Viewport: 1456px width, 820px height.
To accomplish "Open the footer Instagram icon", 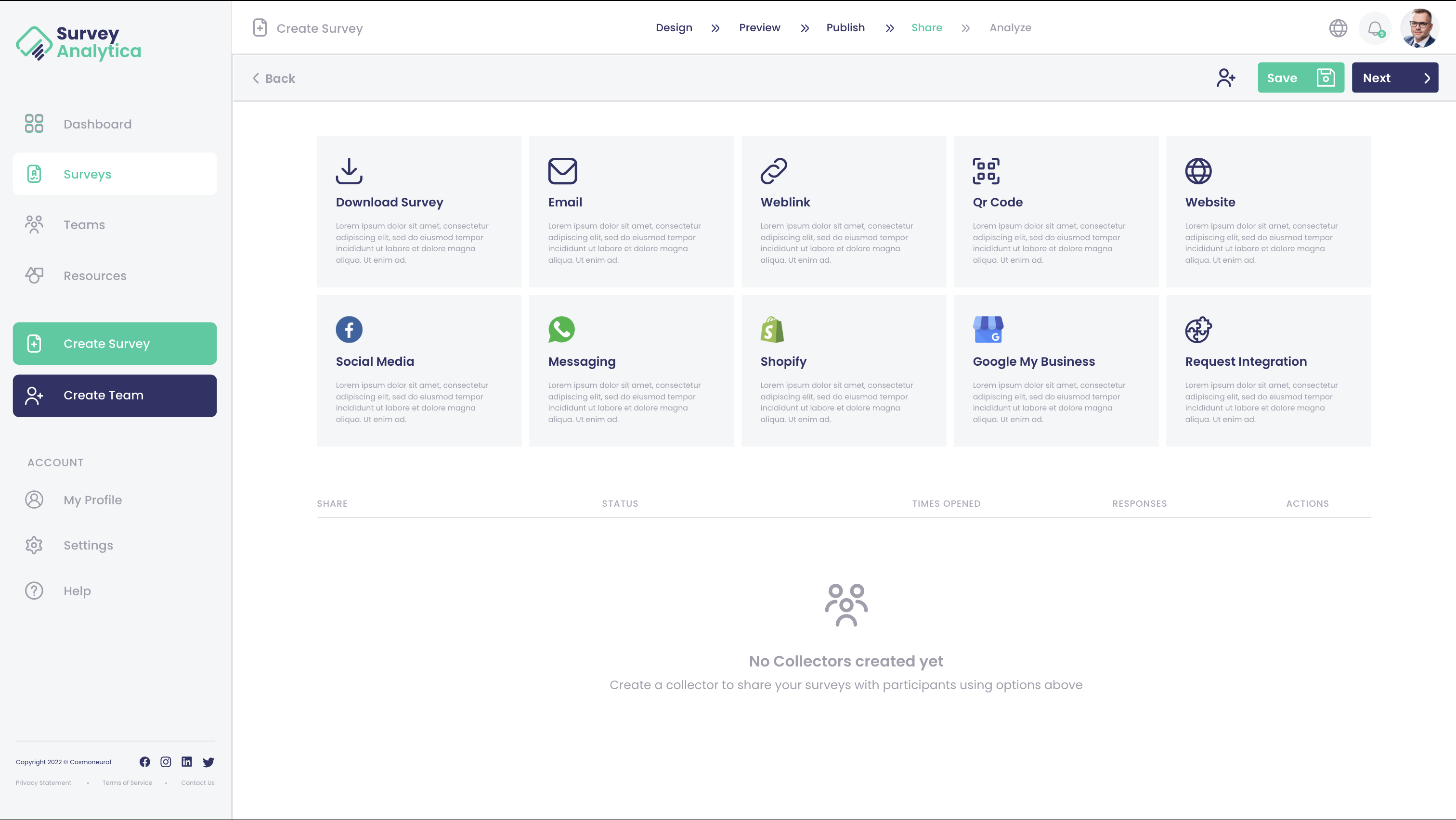I will pos(166,762).
